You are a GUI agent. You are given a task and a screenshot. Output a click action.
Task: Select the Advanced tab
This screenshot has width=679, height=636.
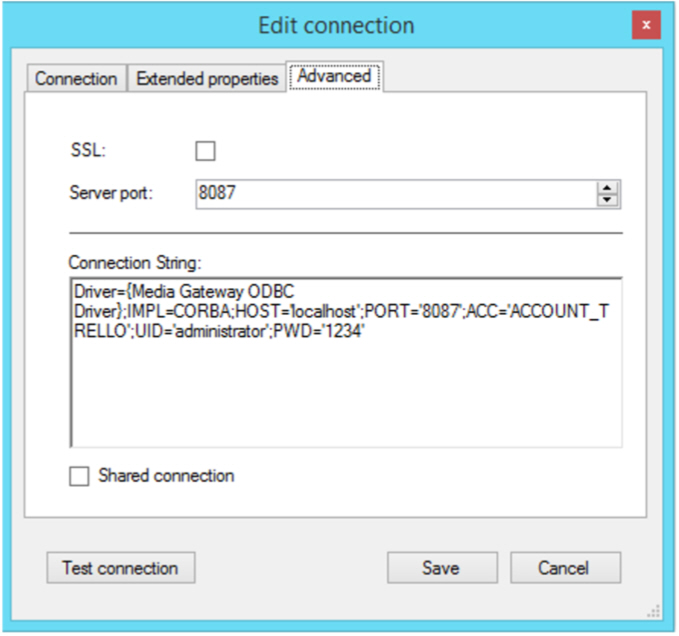point(334,77)
